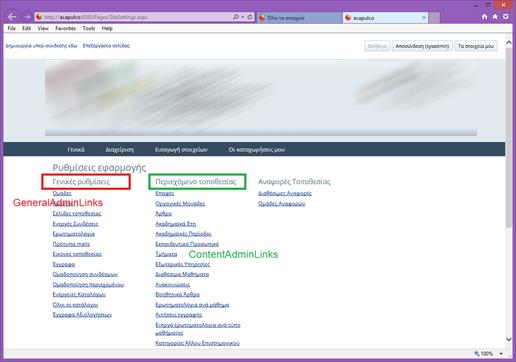516x362 pixels.
Task: Open the Help menu
Action: tap(107, 28)
